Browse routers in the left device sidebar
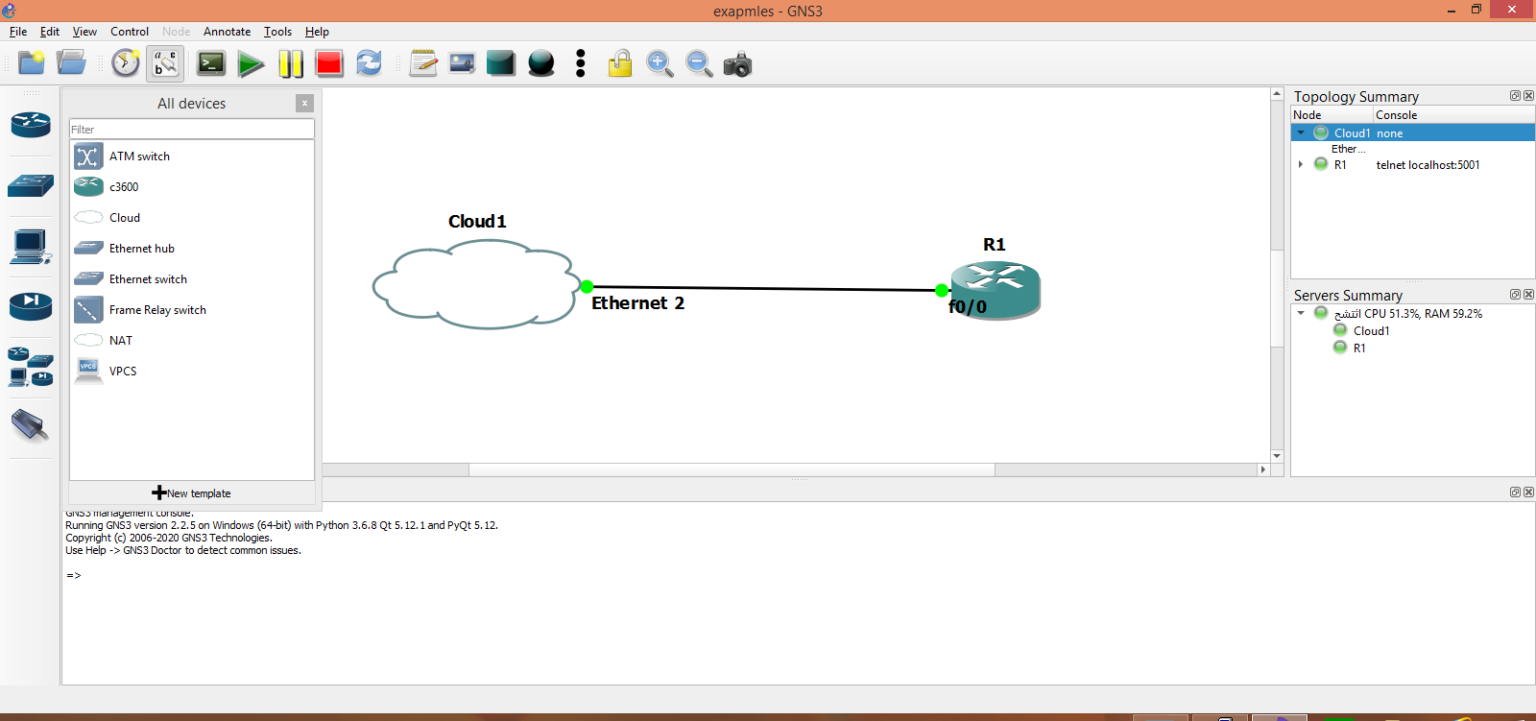This screenshot has height=721, width=1536. pos(30,124)
